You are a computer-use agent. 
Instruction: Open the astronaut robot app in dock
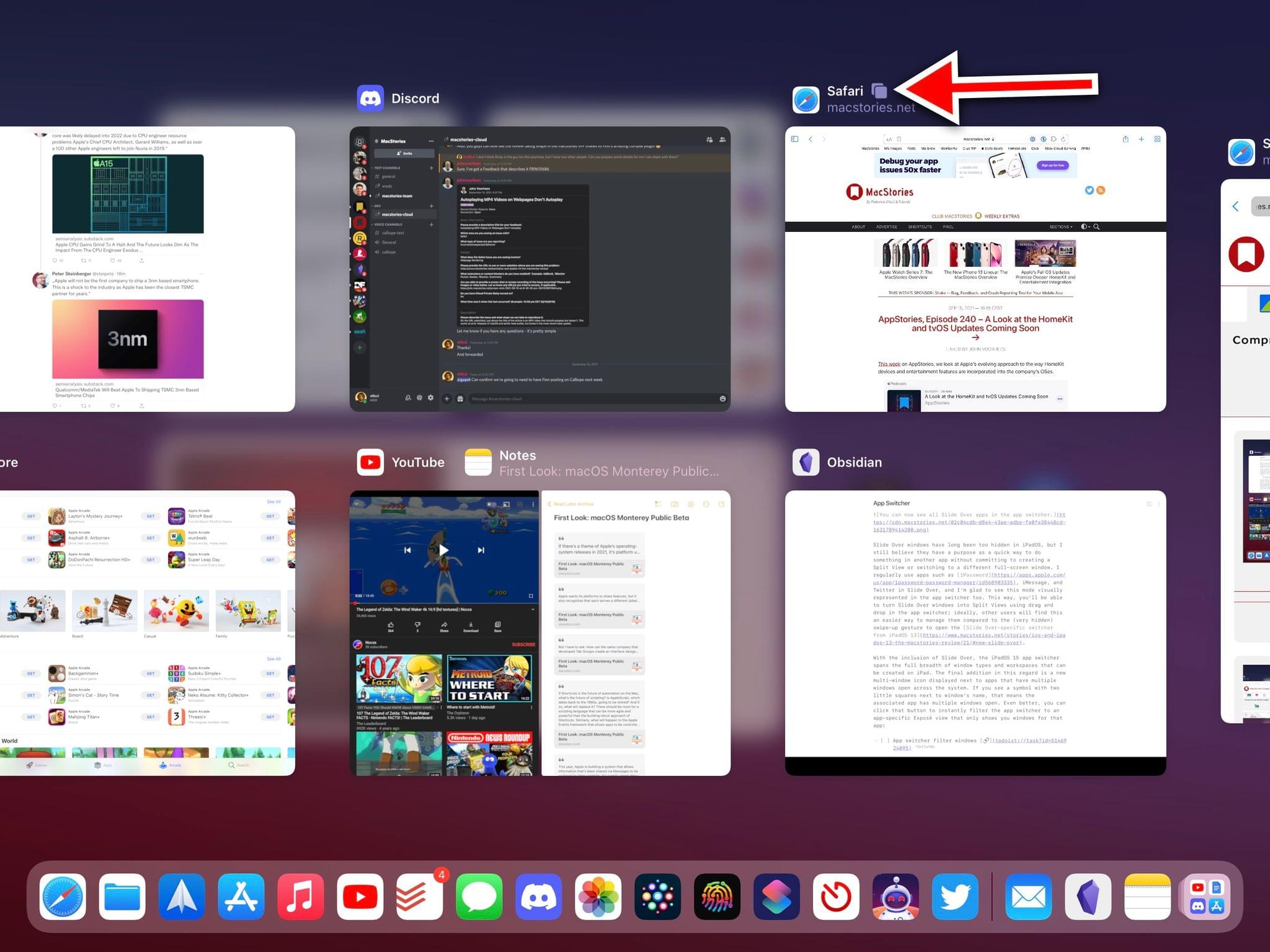[895, 896]
